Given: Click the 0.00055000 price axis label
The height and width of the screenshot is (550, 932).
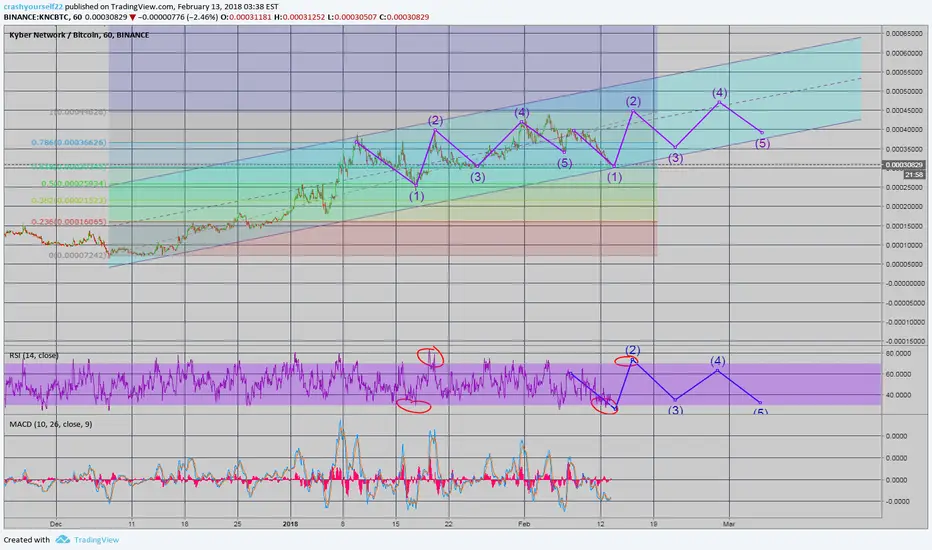Looking at the screenshot, I should (904, 72).
